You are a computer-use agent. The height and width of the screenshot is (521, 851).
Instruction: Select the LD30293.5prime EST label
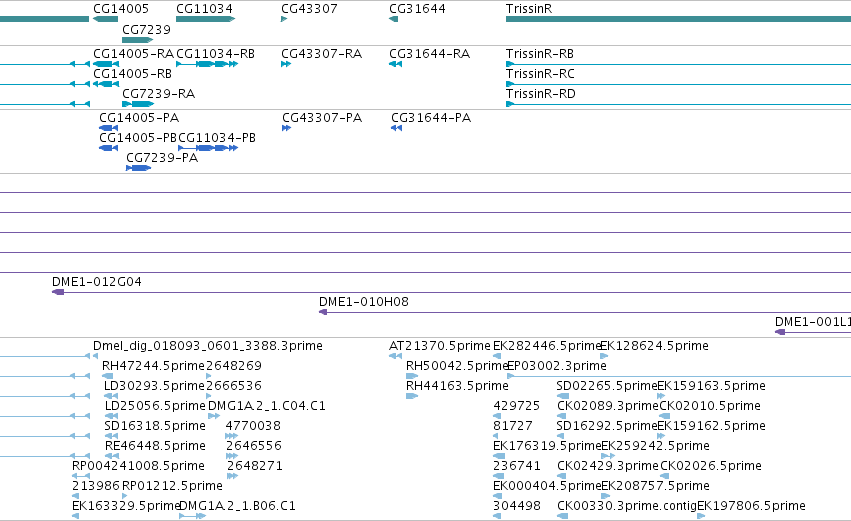click(x=154, y=386)
